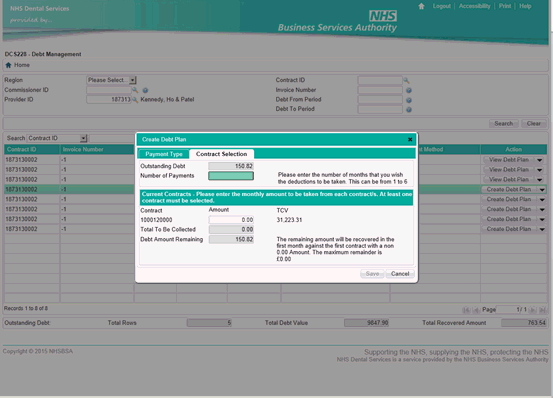Expand second row View Debt Plan arrow

[540, 170]
